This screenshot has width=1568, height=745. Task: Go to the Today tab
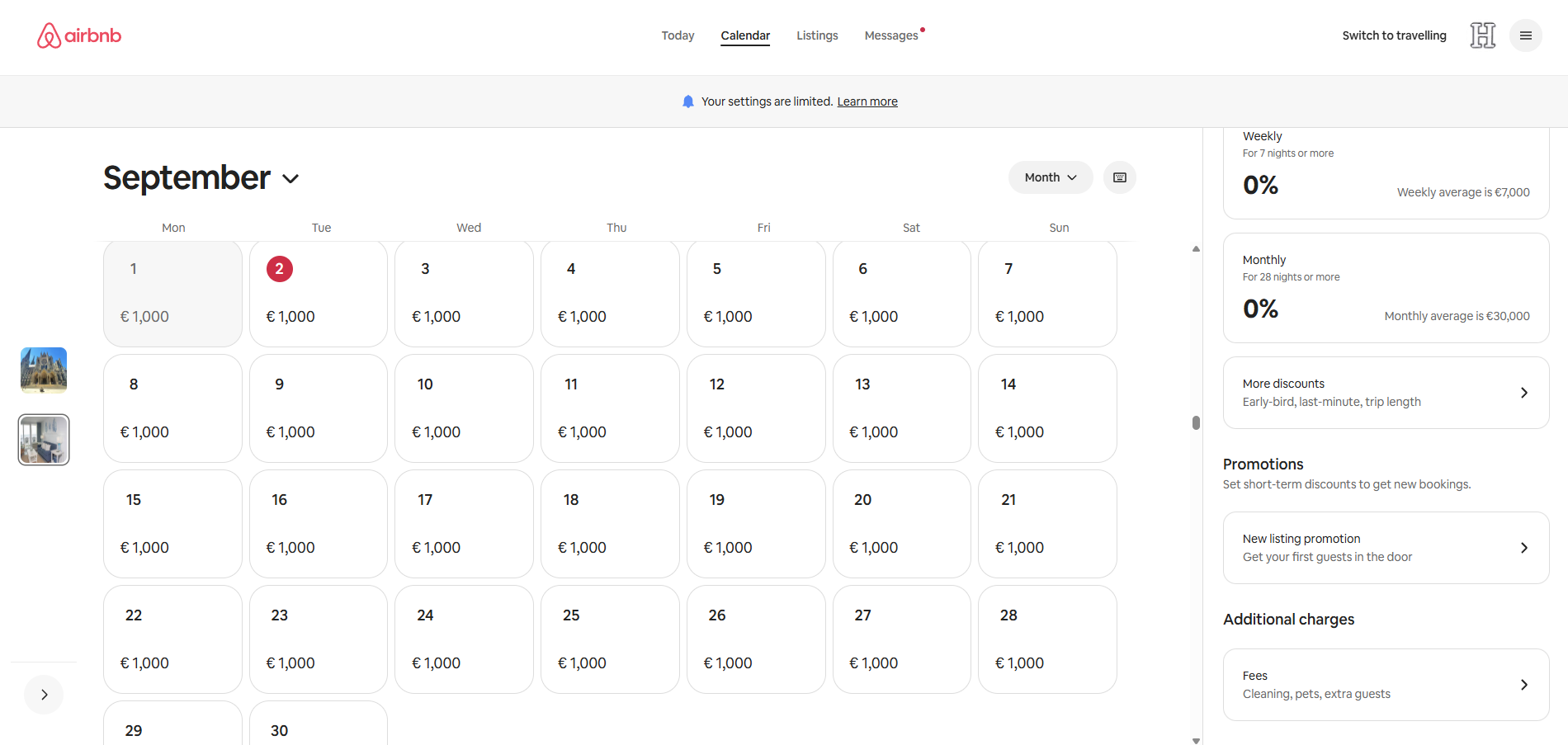click(x=678, y=35)
